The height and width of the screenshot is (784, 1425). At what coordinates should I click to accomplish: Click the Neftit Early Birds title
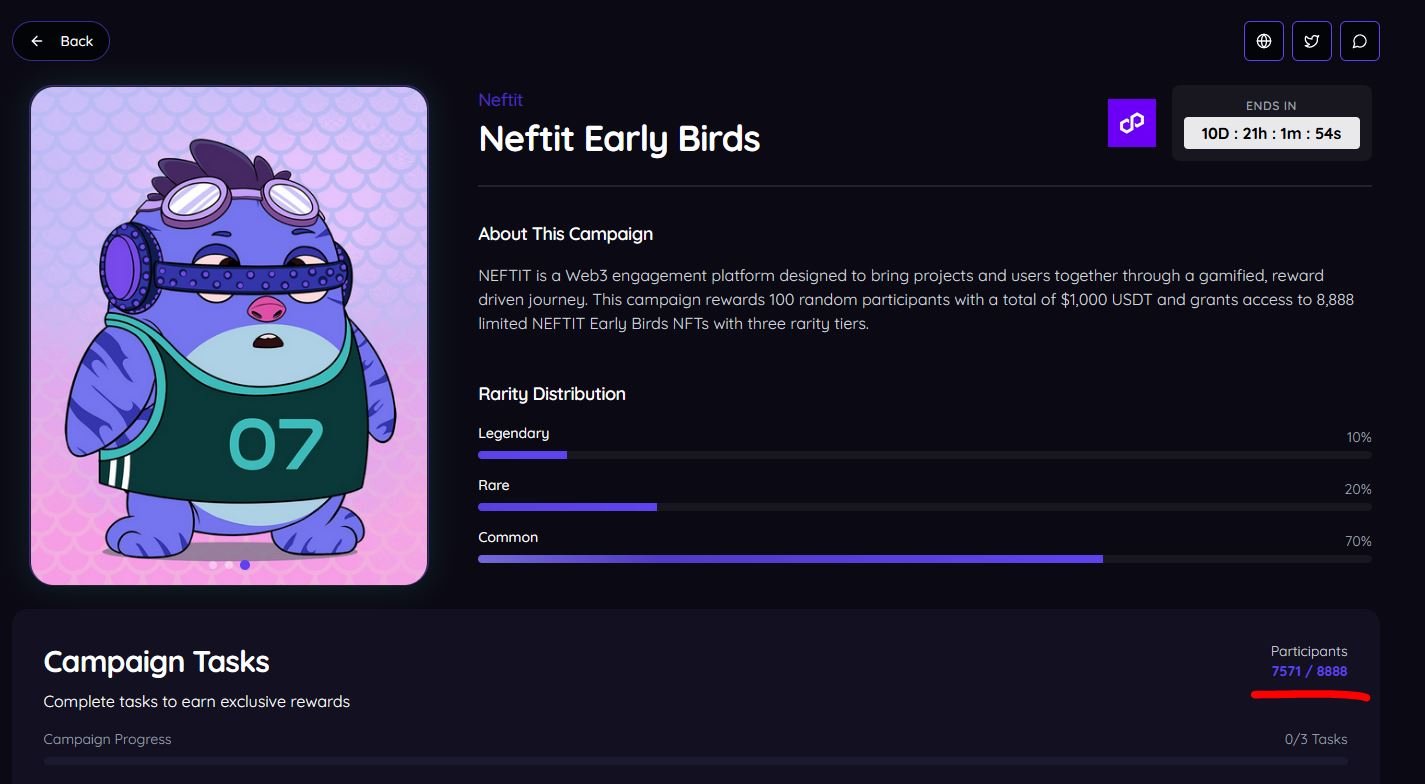[619, 138]
